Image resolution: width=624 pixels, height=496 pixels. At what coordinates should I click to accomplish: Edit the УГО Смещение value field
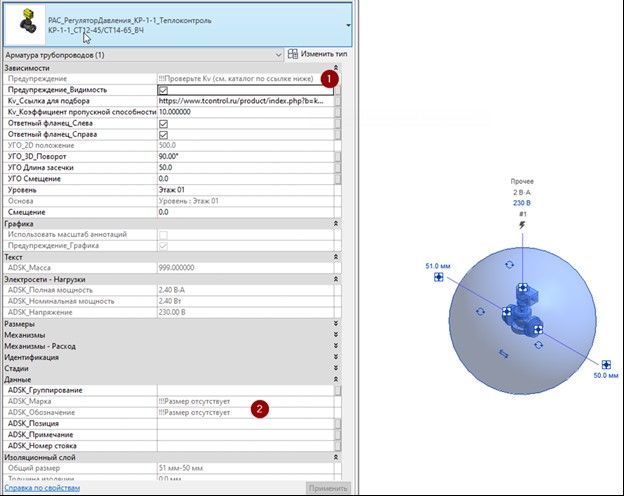click(246, 179)
